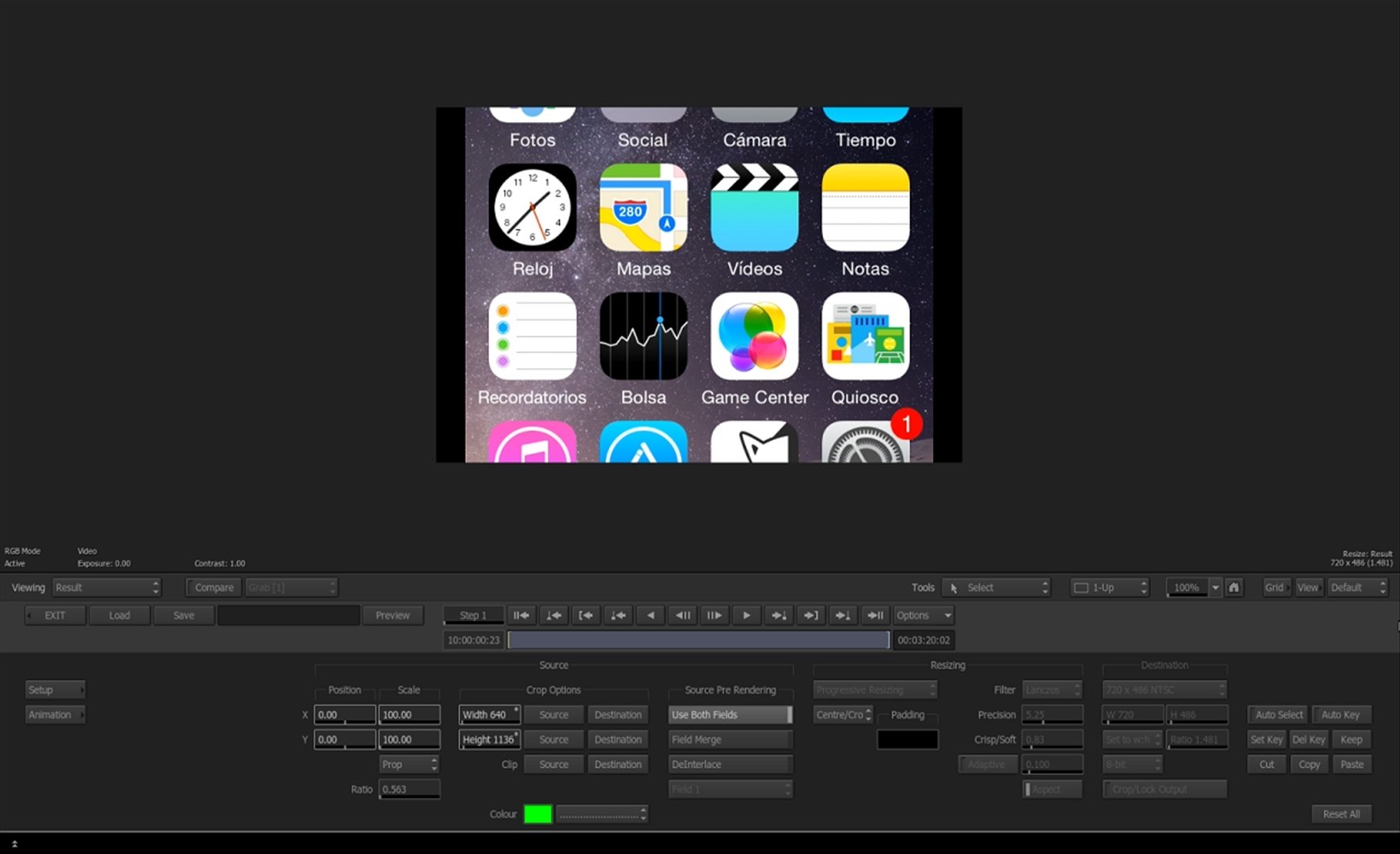This screenshot has width=1400, height=854.
Task: Open the Animation menu
Action: [55, 715]
